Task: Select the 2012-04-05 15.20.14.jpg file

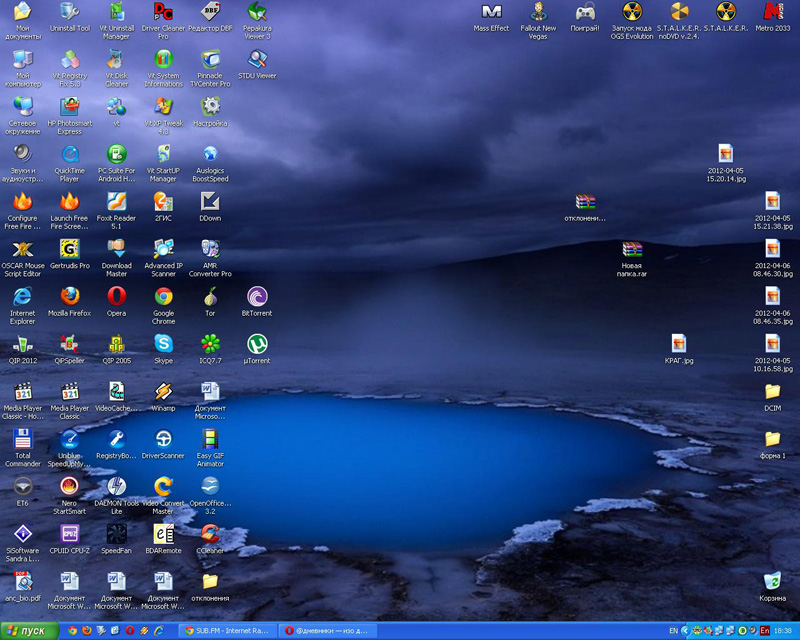Action: (x=726, y=163)
